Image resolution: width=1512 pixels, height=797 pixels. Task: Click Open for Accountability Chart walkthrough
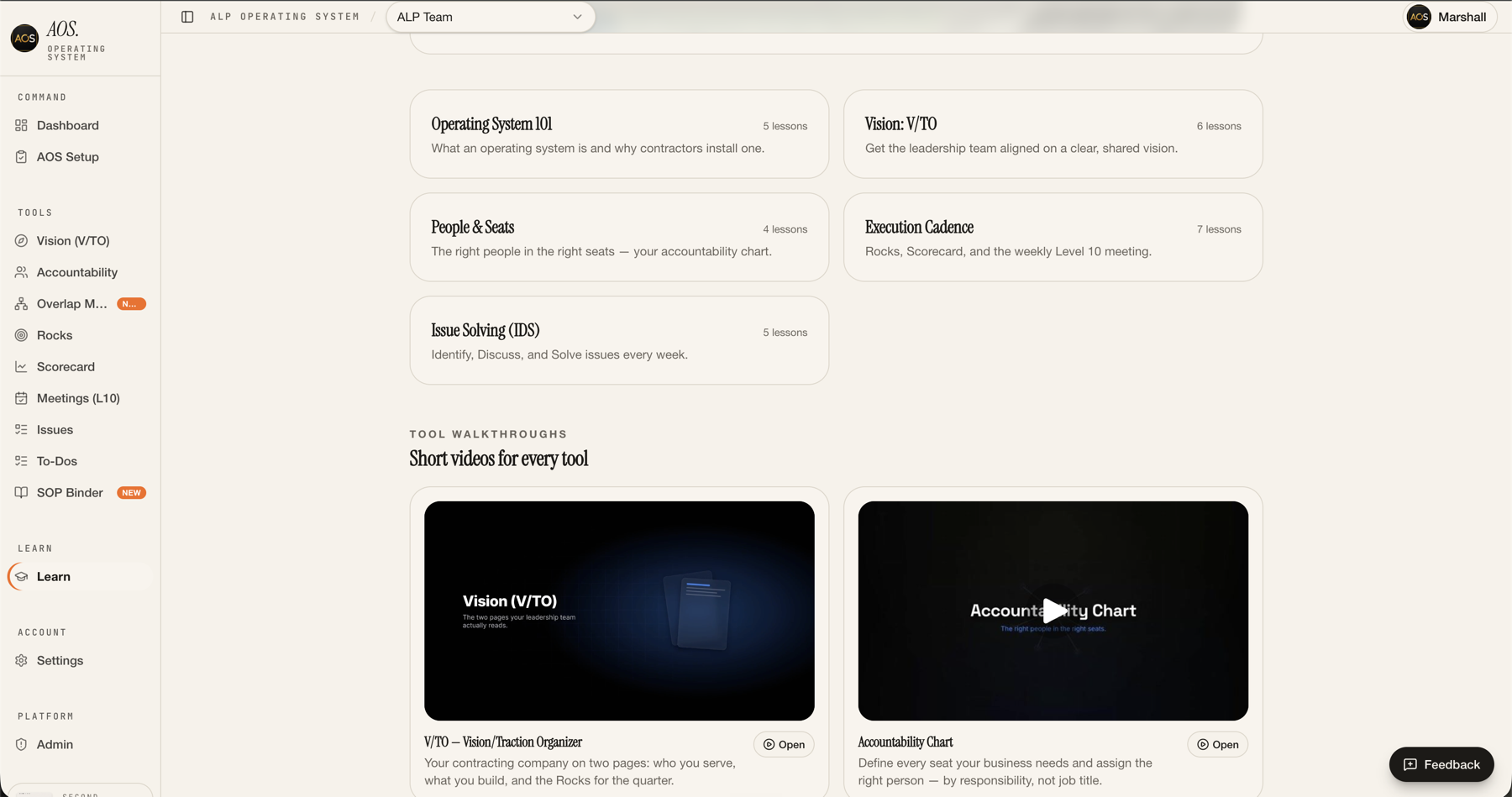click(1217, 745)
